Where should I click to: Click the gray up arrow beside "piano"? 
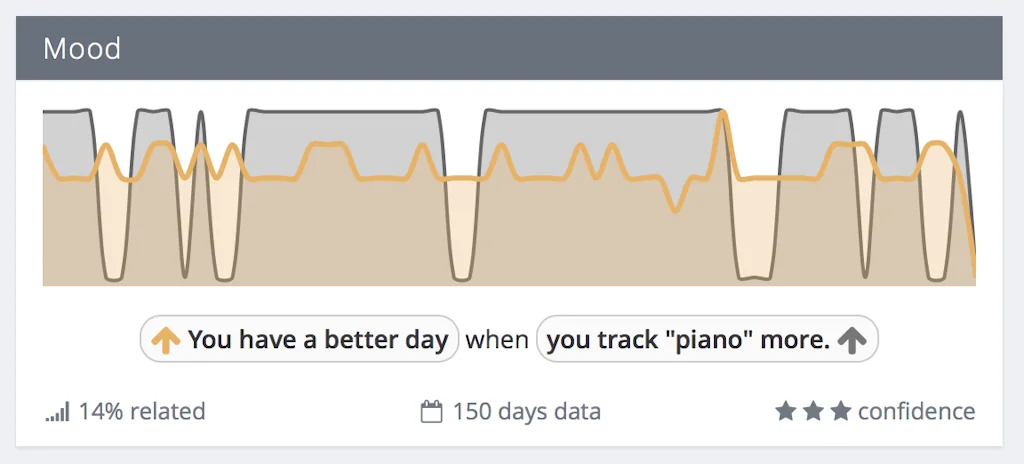[x=852, y=340]
